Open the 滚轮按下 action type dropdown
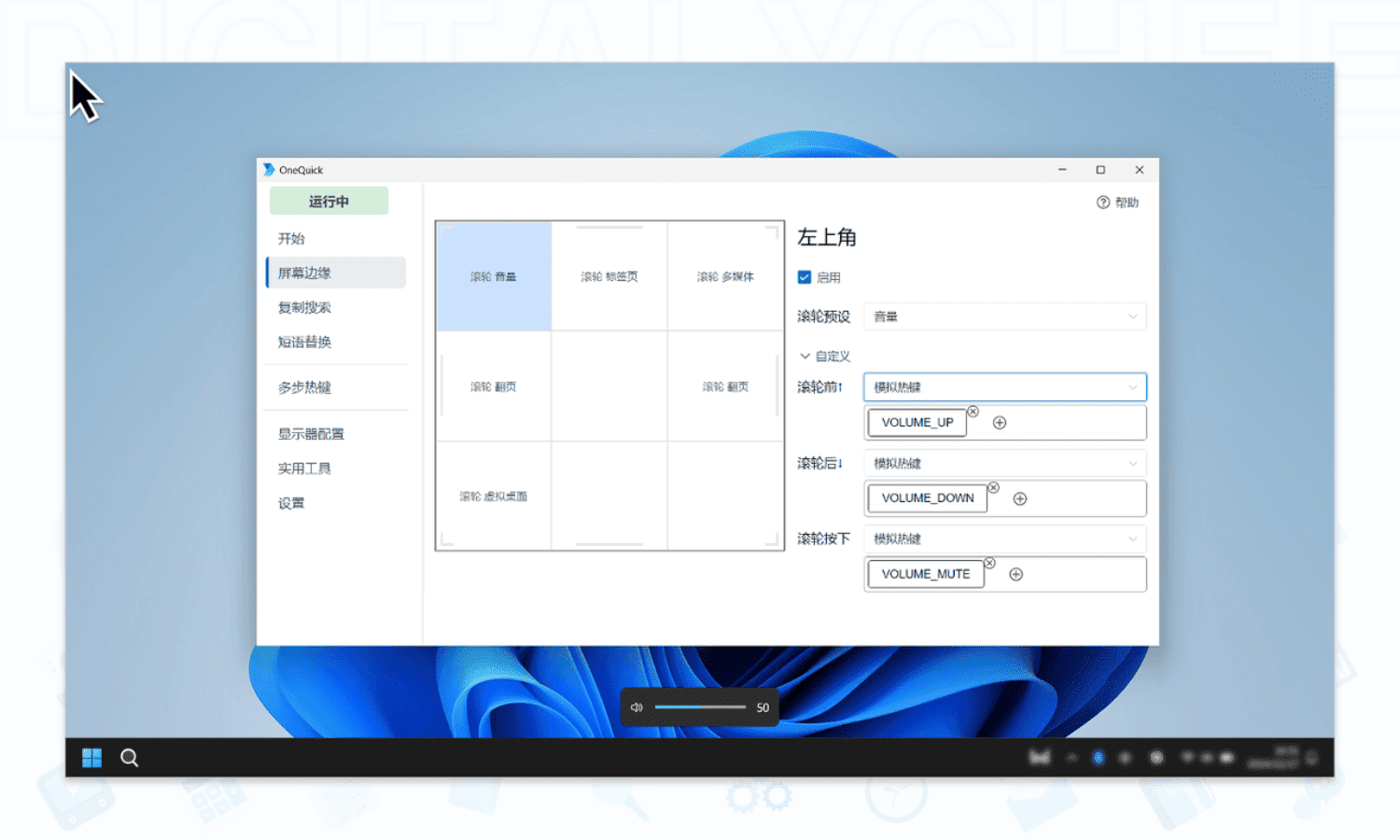Image resolution: width=1400 pixels, height=840 pixels. pyautogui.click(x=1004, y=539)
